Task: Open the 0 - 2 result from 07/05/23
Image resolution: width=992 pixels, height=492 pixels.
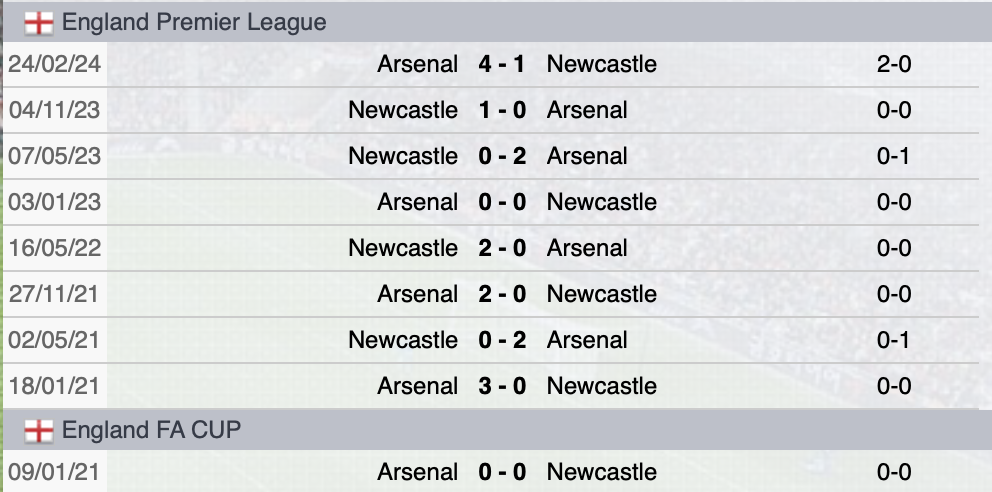Action: [502, 156]
